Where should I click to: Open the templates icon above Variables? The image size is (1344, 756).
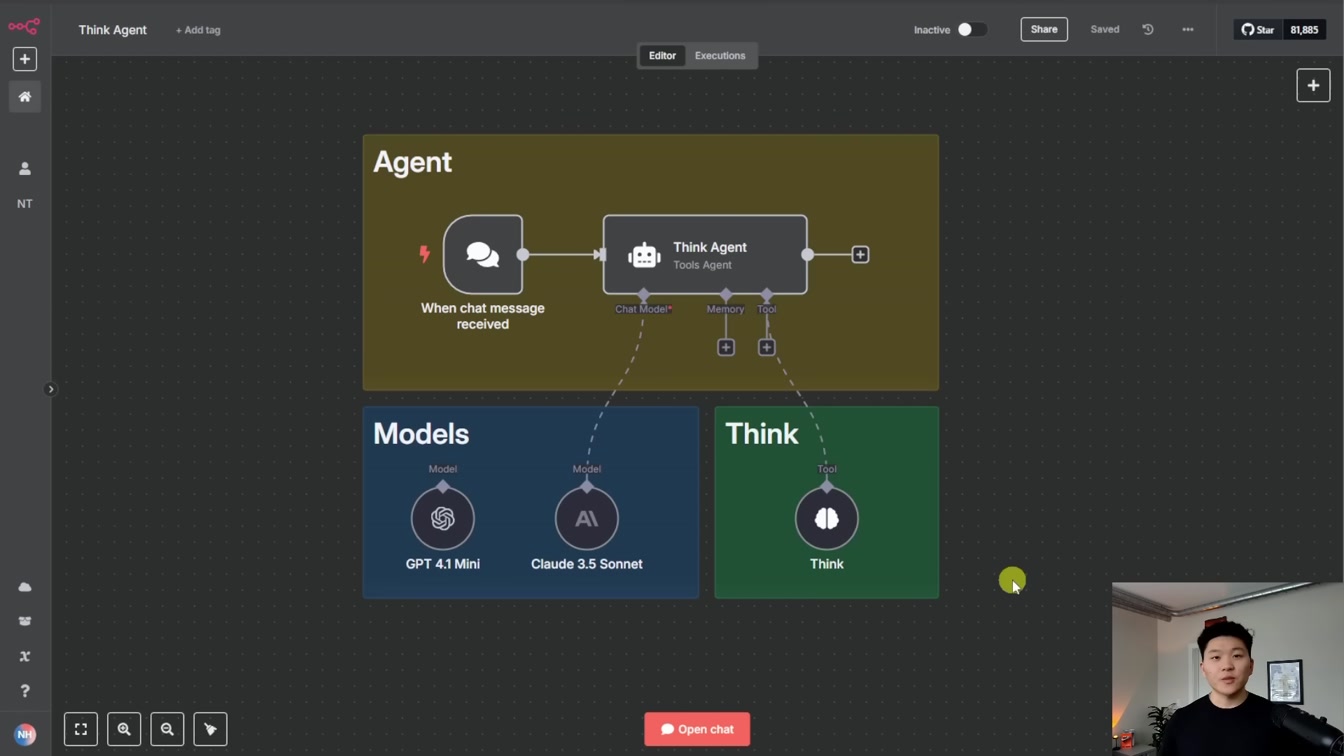tap(25, 621)
